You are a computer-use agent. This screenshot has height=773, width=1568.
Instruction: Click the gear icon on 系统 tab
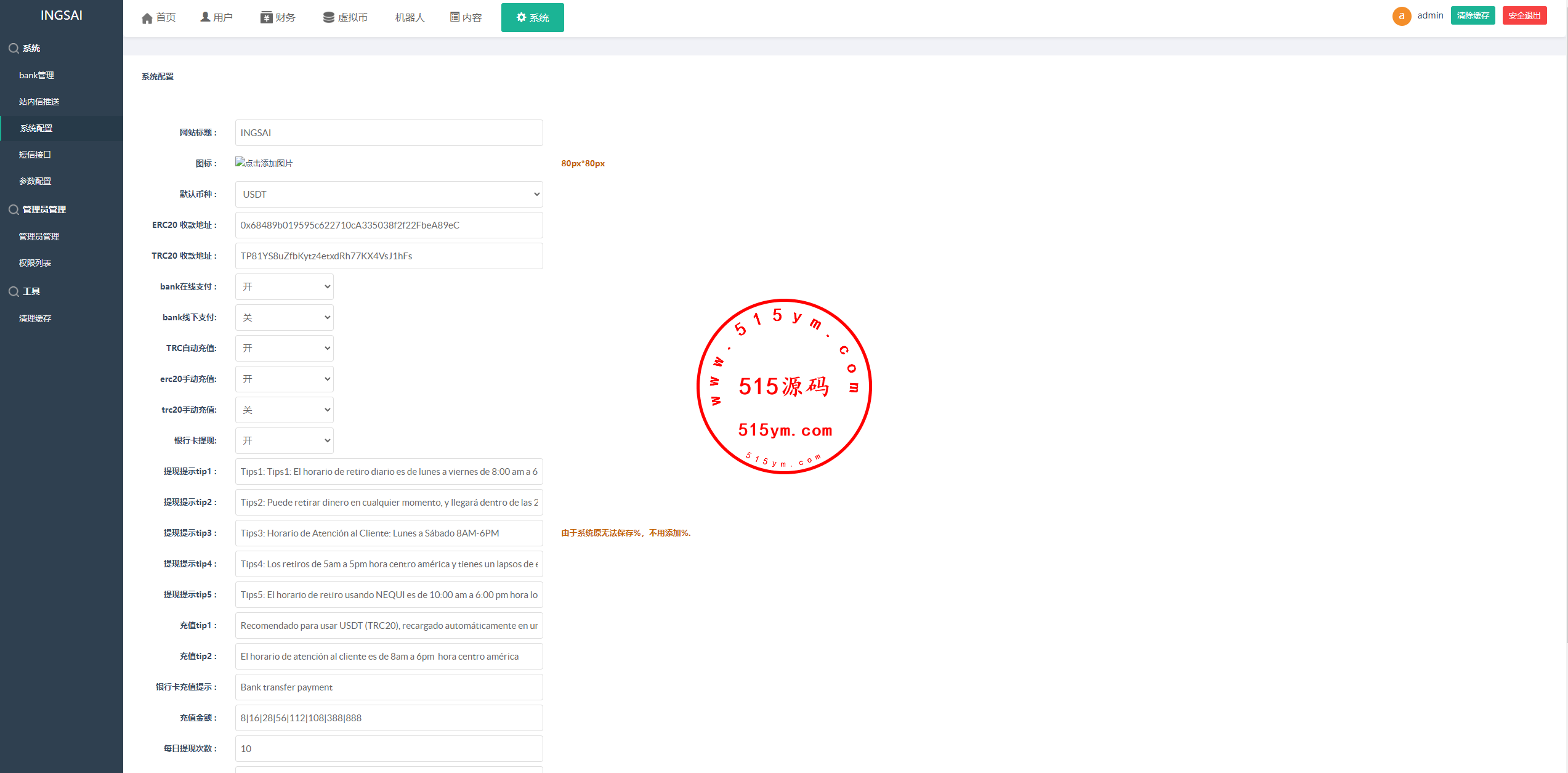point(521,17)
